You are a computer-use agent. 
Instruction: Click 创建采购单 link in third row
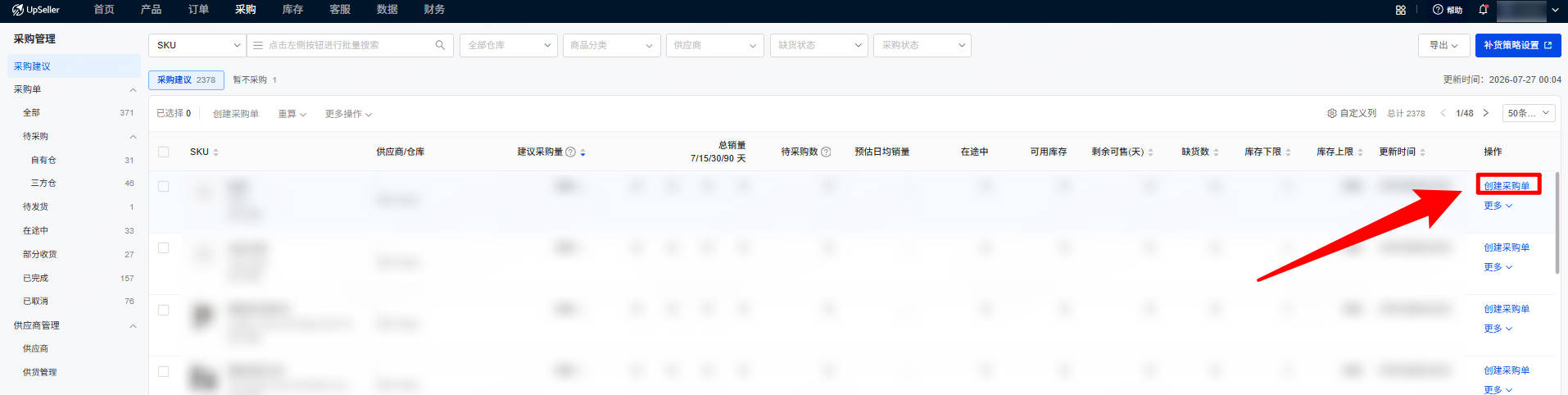coord(1507,309)
